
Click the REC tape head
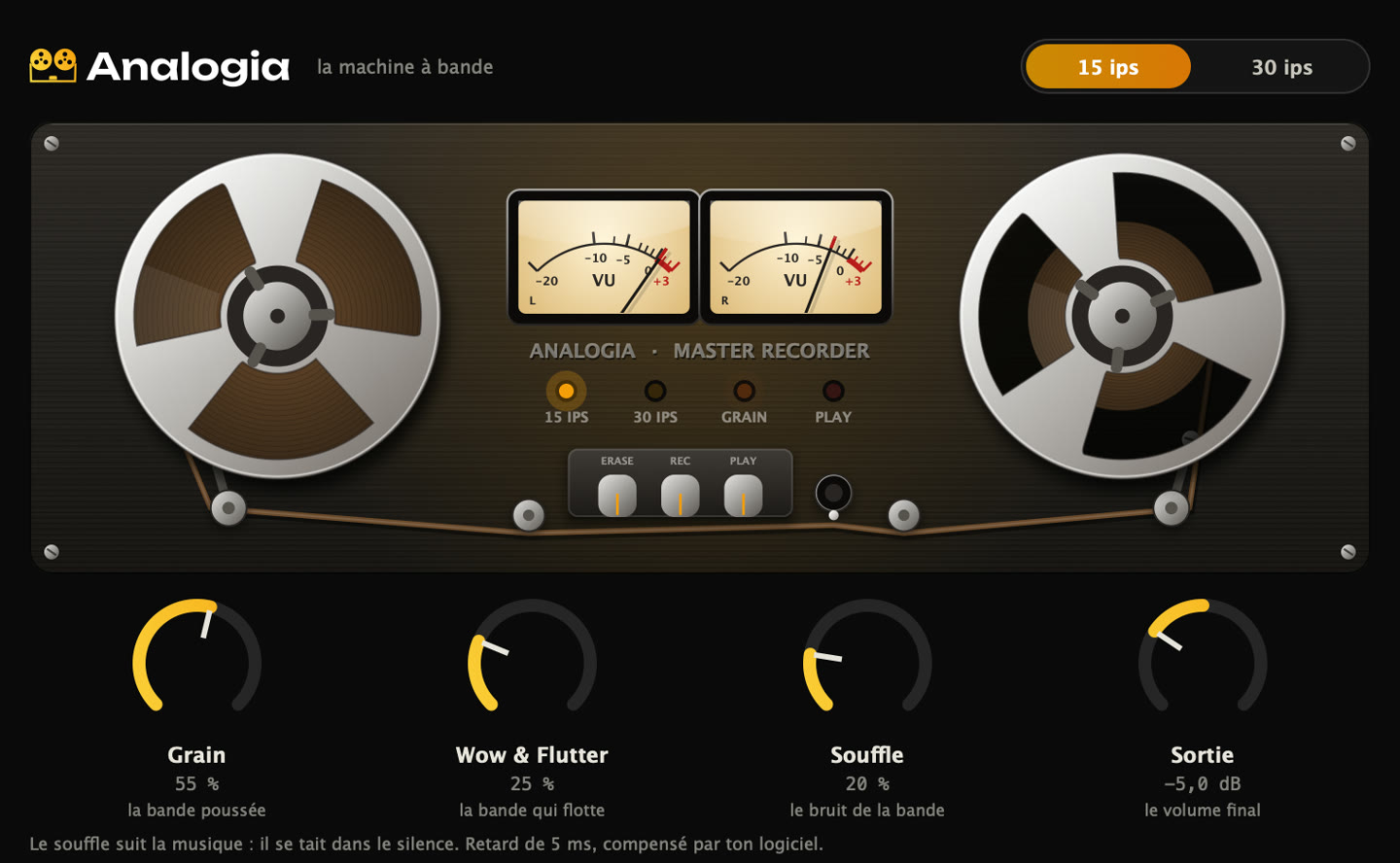680,496
